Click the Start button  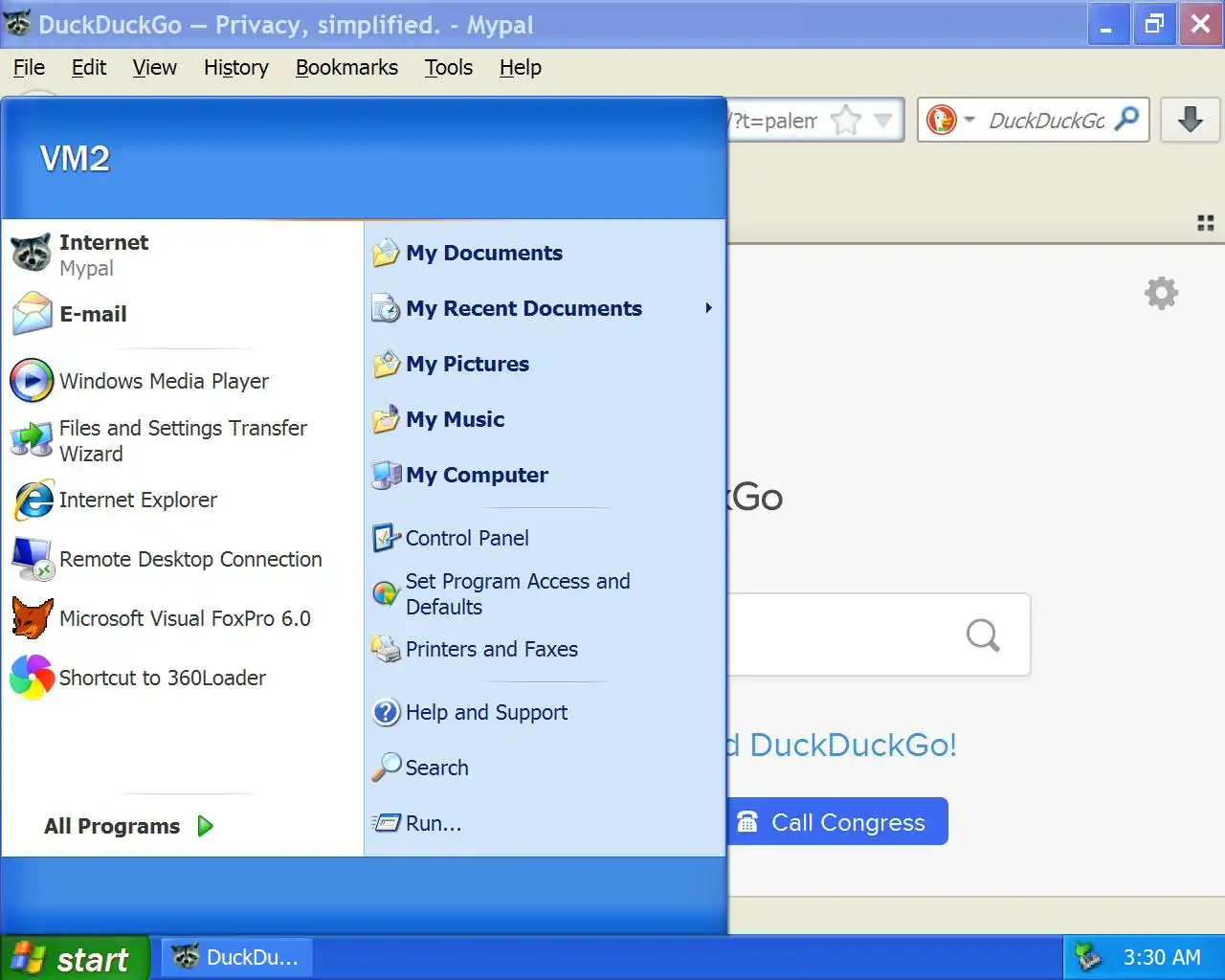(75, 958)
